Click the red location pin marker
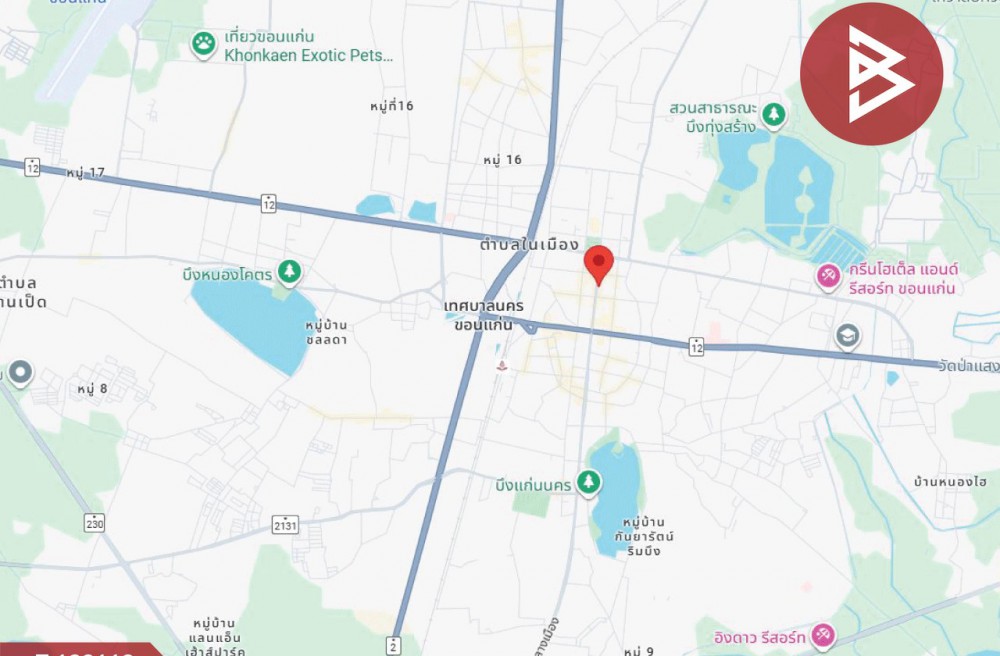Viewport: 1000px width, 656px height. (599, 265)
